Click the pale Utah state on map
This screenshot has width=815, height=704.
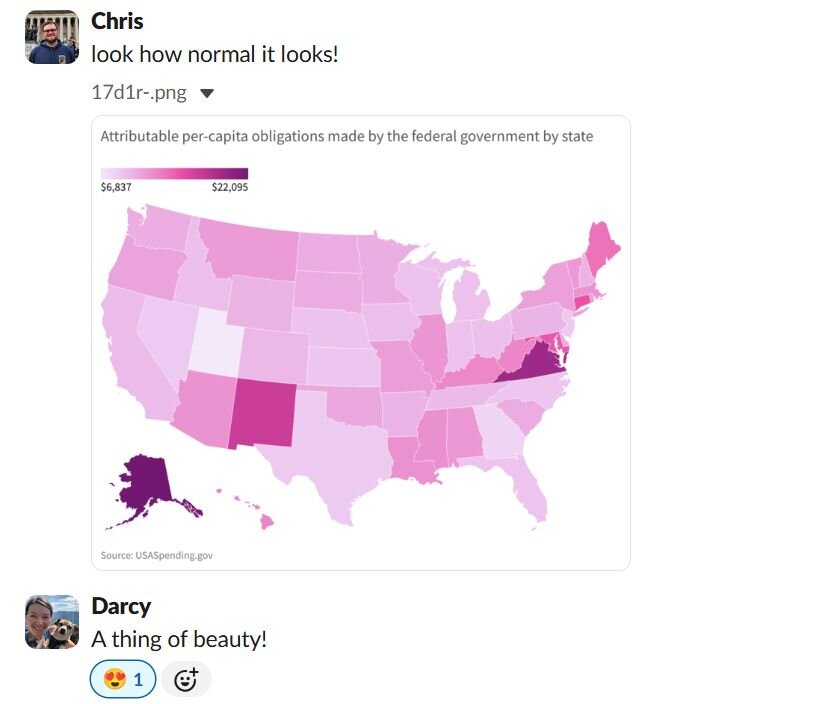[214, 340]
